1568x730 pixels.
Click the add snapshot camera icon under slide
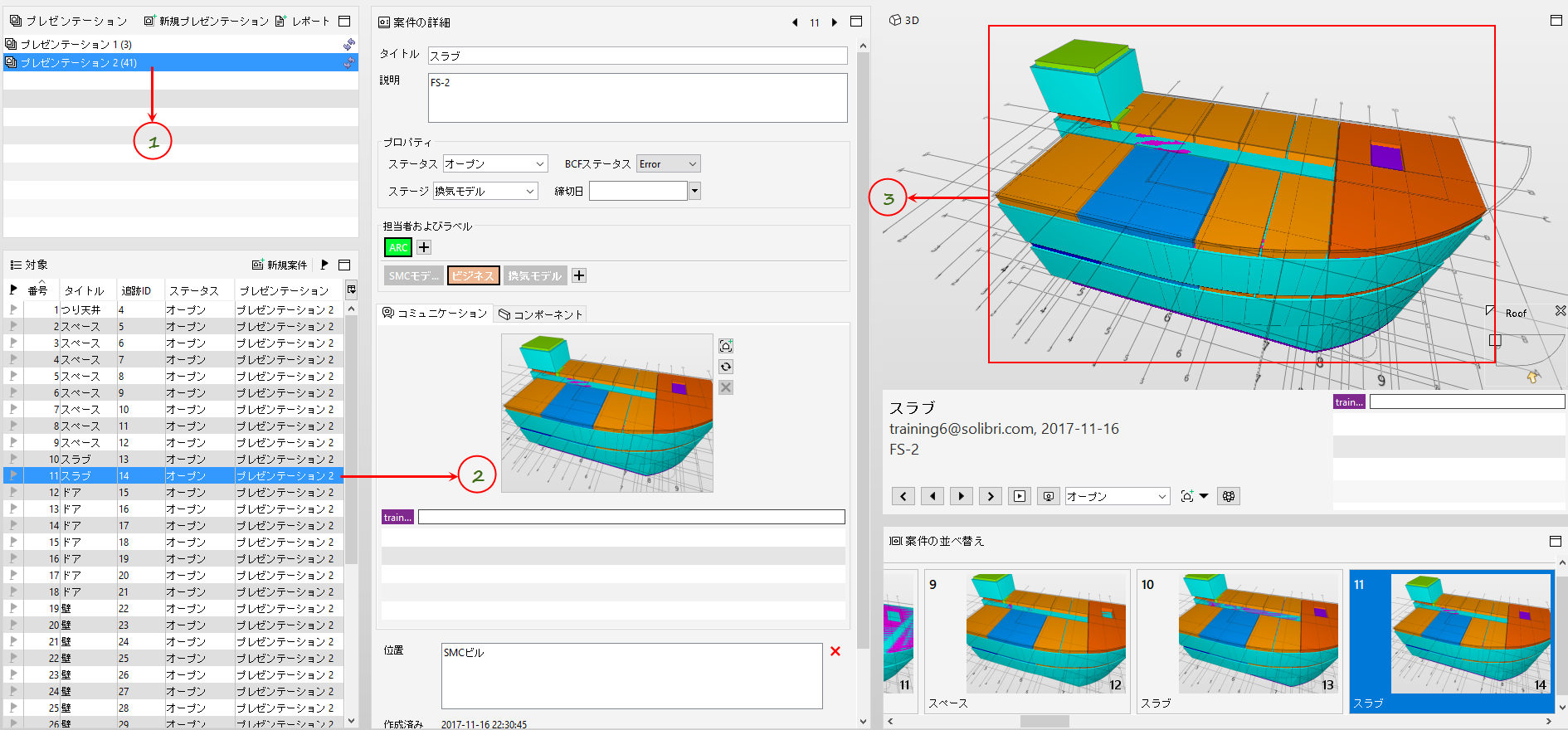click(x=1187, y=496)
